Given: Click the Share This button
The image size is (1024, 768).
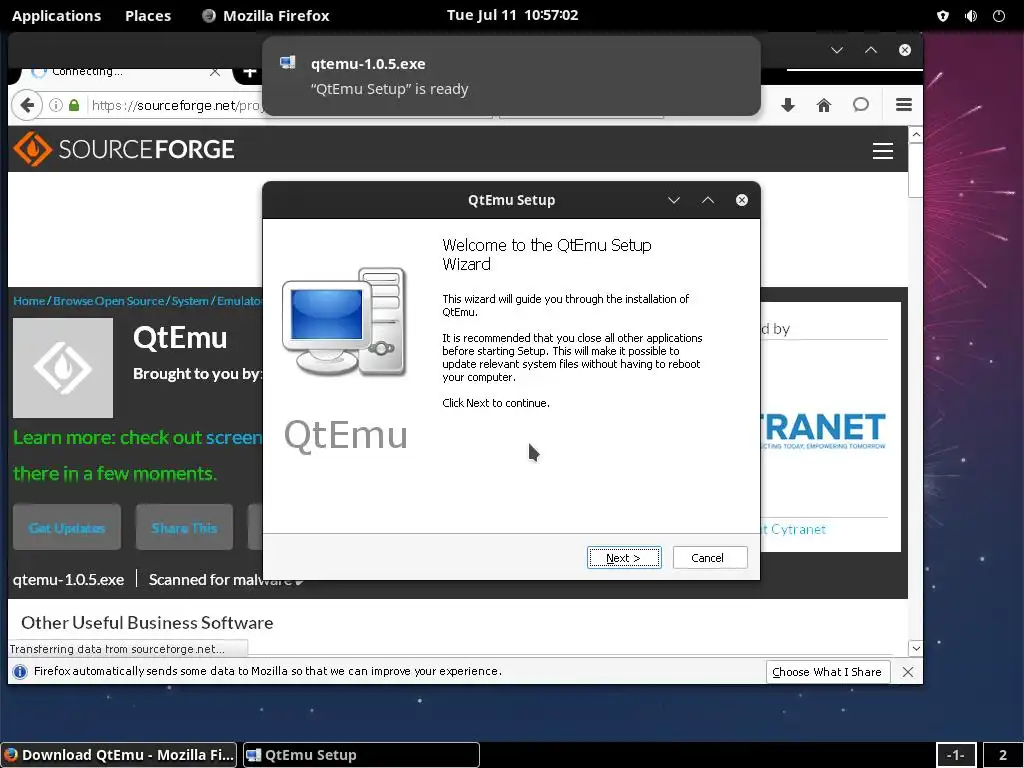Looking at the screenshot, I should pos(184,527).
